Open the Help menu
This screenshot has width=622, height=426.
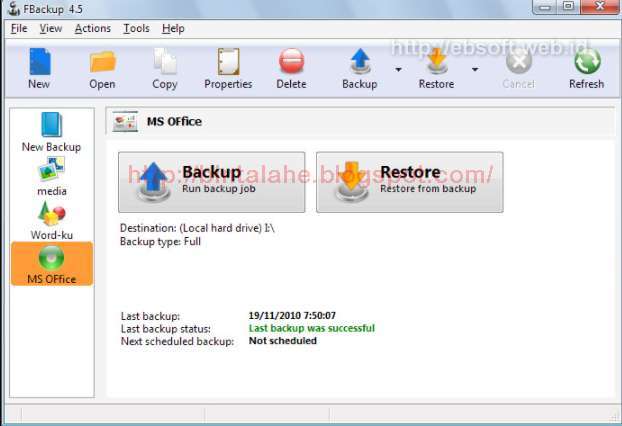coord(173,29)
